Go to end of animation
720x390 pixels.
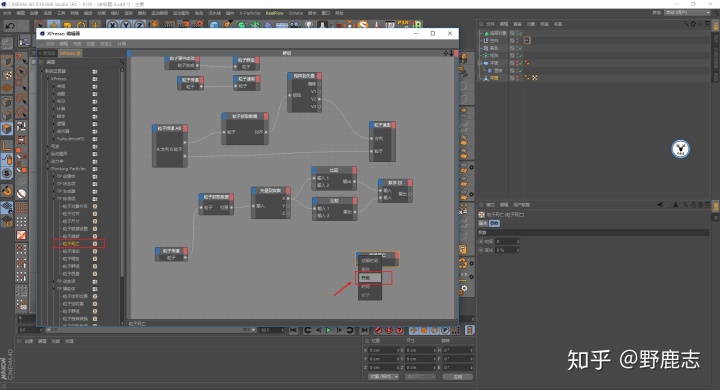(364, 330)
